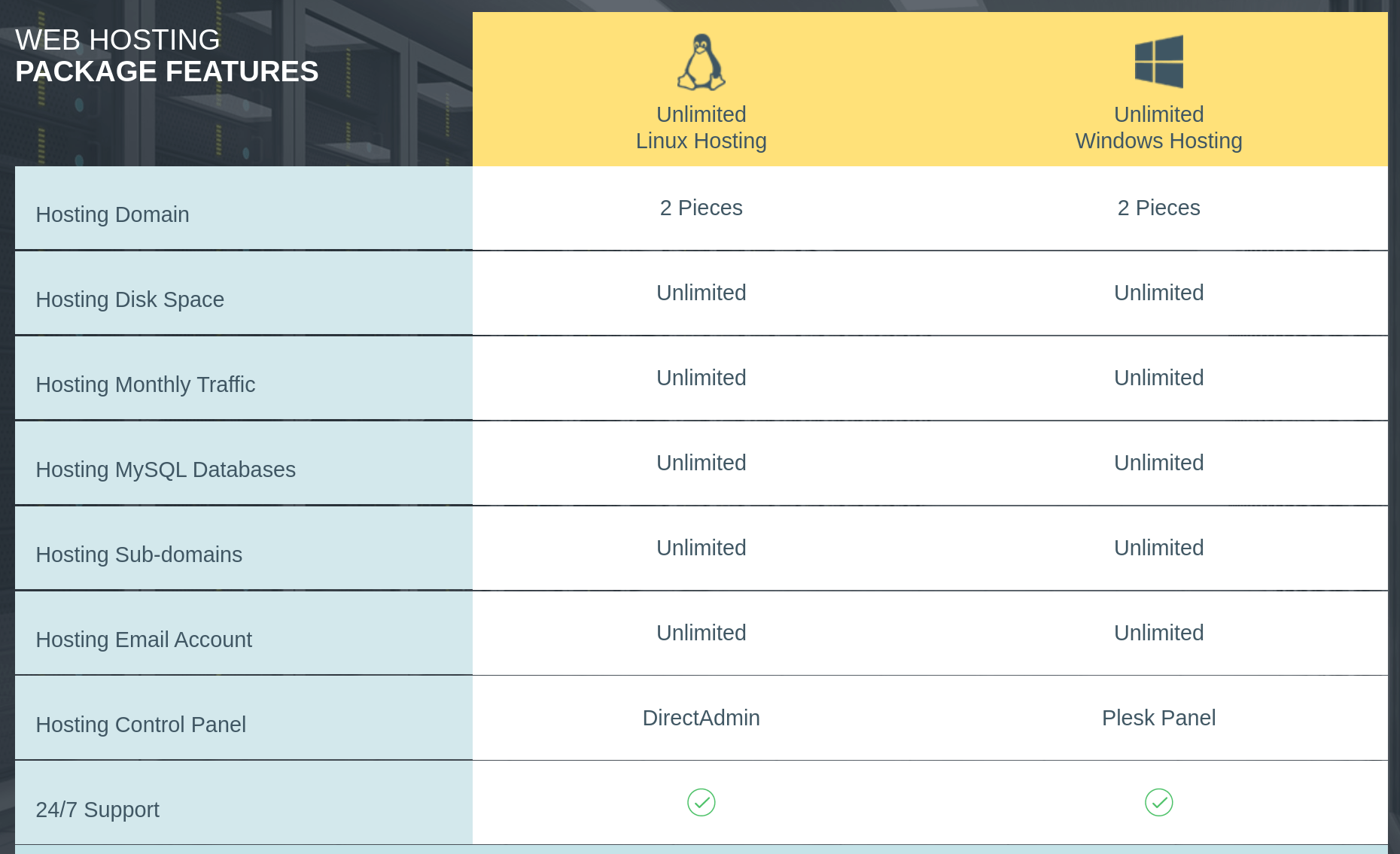The image size is (1400, 854).
Task: Select the Unlimited Linux Hosting header
Action: (x=701, y=127)
